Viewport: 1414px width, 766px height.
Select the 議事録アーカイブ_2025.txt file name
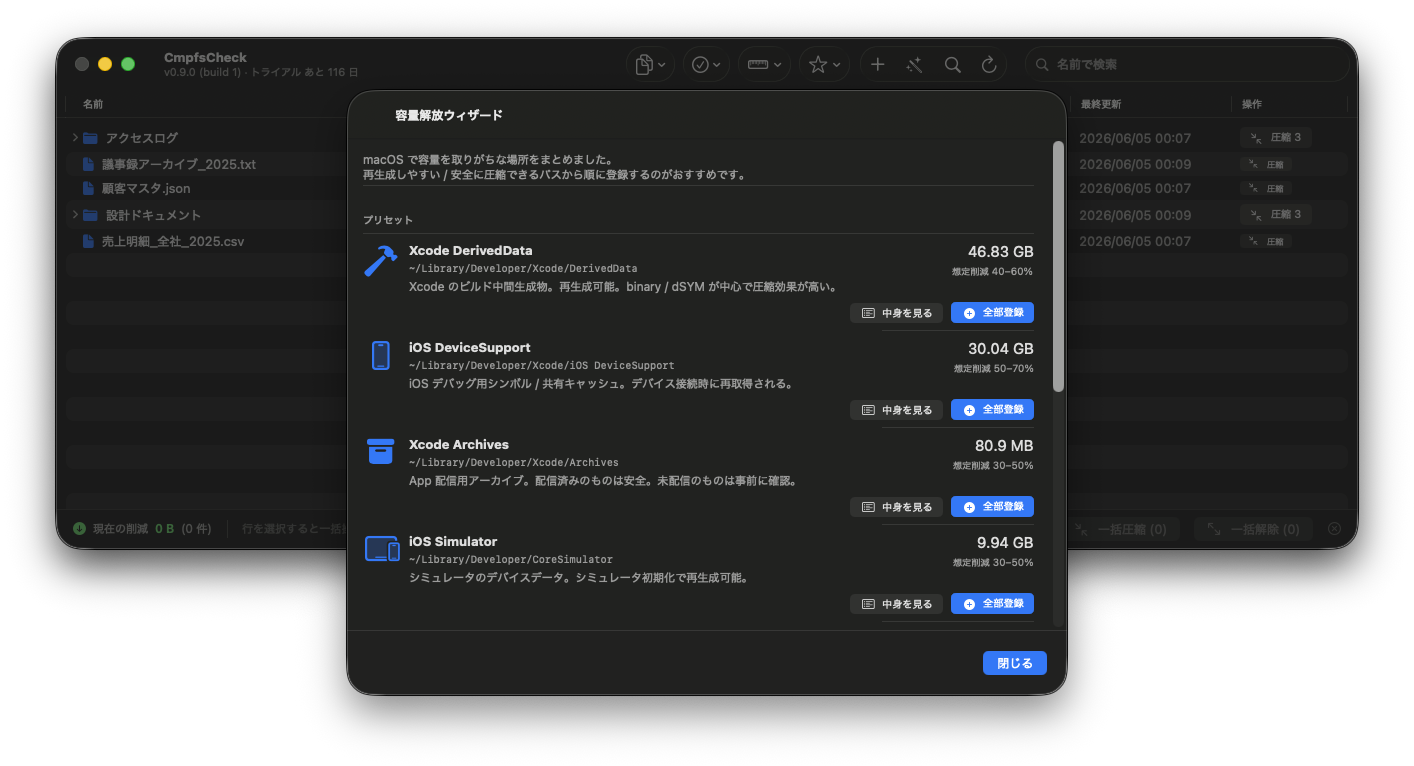[x=179, y=164]
